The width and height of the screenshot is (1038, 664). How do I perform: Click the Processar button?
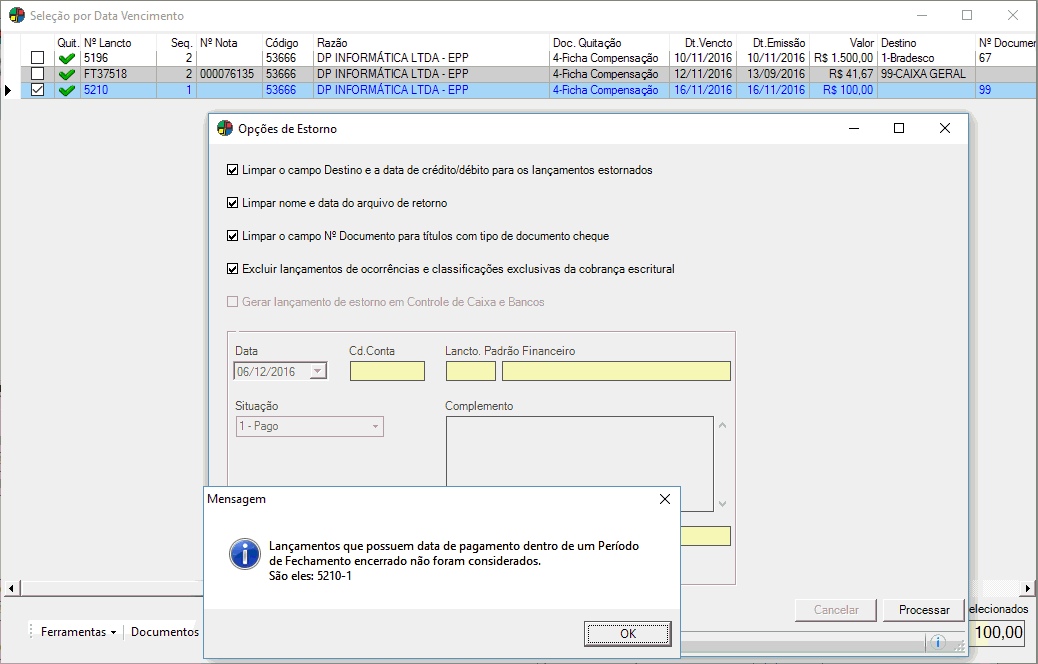(x=923, y=610)
